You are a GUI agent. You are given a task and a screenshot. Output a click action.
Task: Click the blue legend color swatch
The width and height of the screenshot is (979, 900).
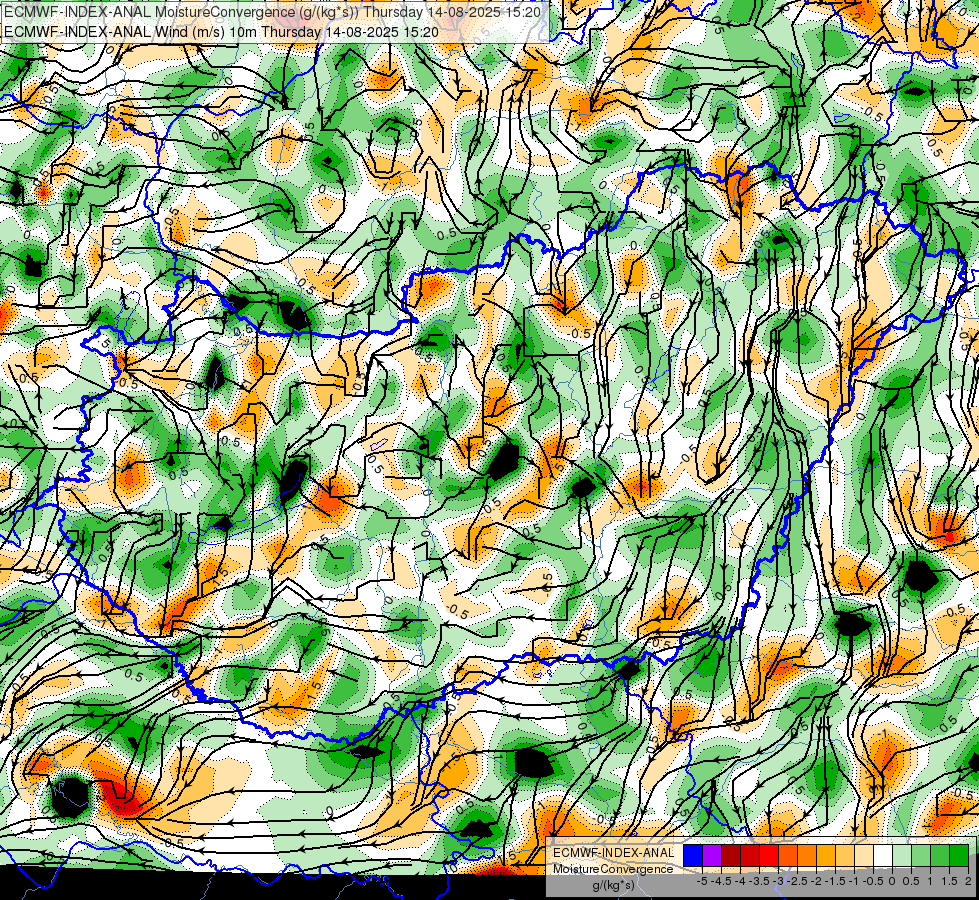(x=694, y=856)
